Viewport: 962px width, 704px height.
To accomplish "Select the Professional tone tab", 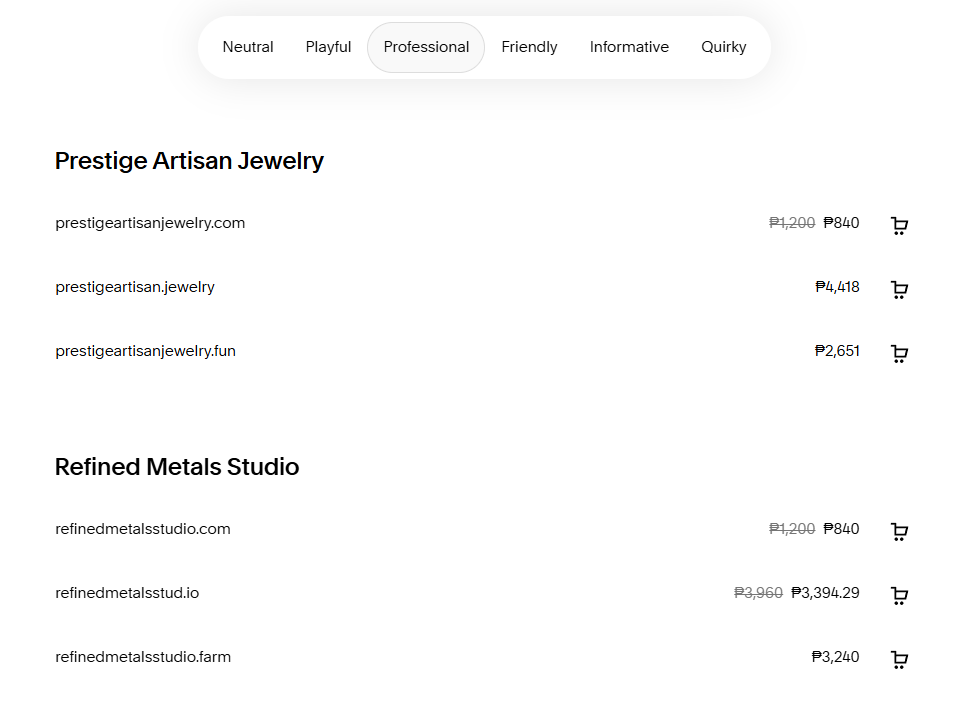I will point(425,46).
